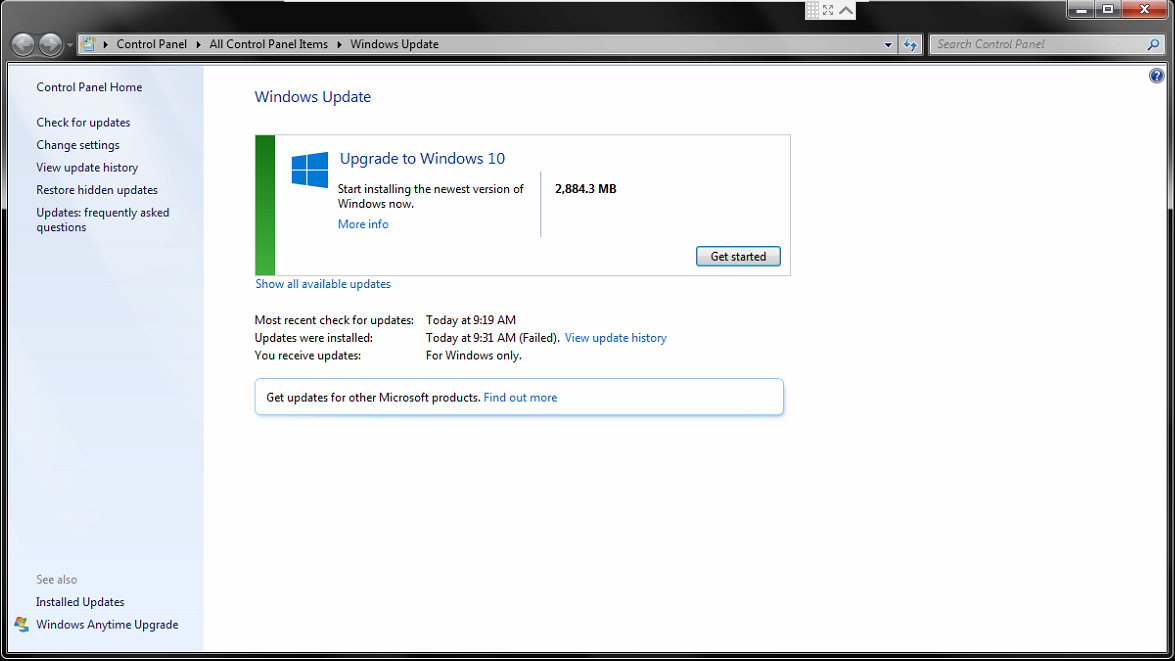Image resolution: width=1175 pixels, height=661 pixels.
Task: Click the Windows Update page title
Action: [x=312, y=97]
